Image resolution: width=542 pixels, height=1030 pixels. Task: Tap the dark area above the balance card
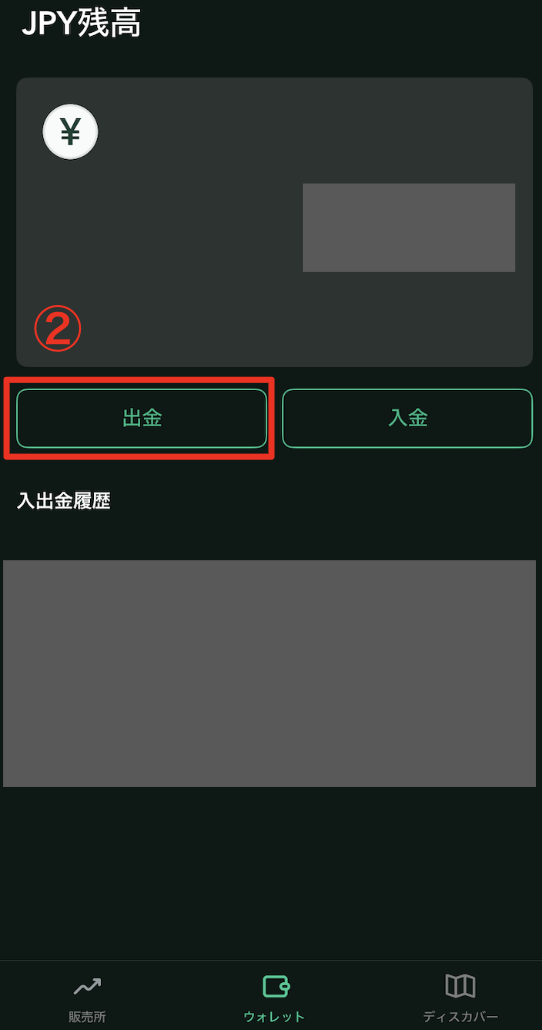point(271,60)
